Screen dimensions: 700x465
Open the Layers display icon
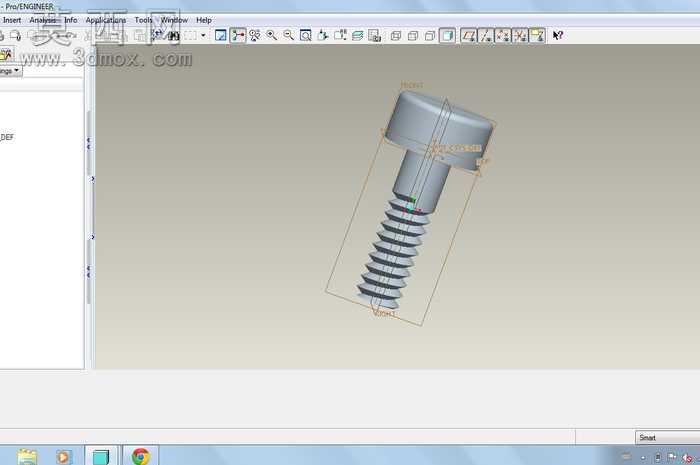(x=357, y=35)
